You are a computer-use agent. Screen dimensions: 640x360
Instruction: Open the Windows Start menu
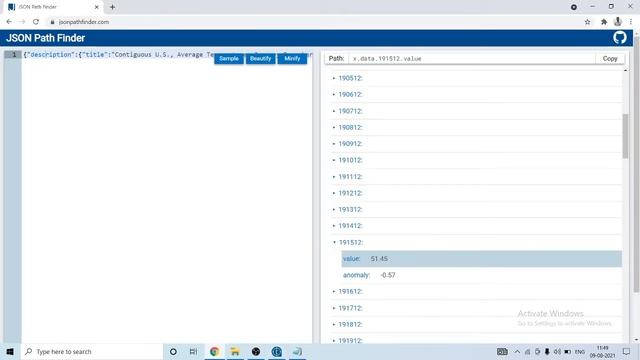click(10, 351)
